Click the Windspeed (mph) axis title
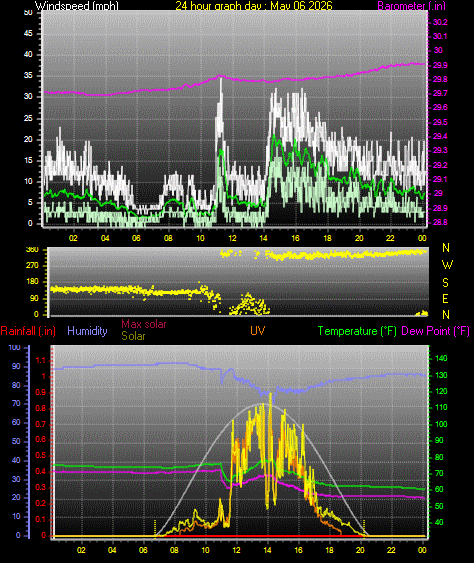The height and width of the screenshot is (563, 474). (x=76, y=5)
